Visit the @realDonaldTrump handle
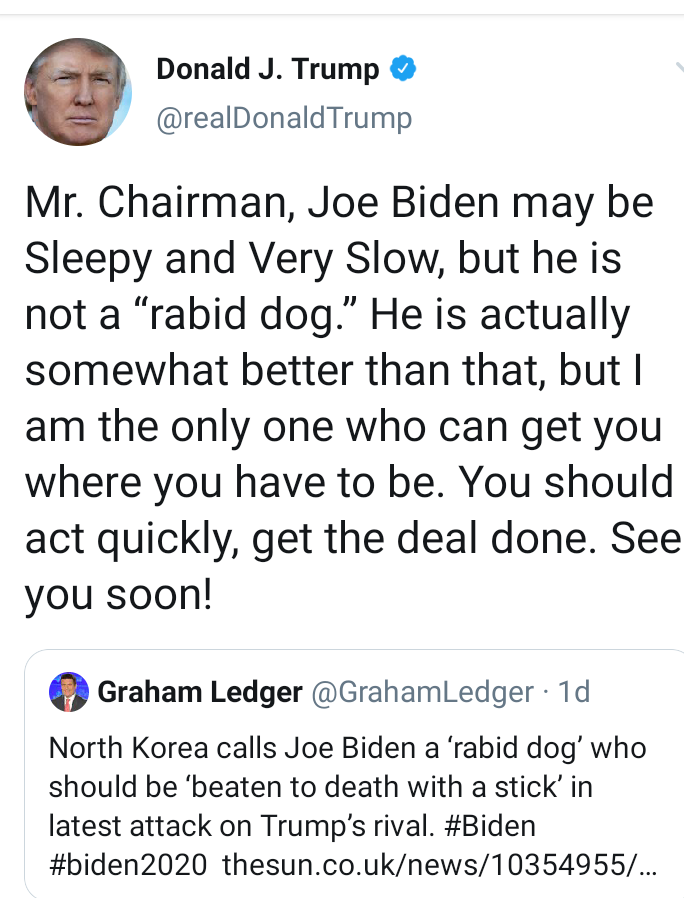 [284, 119]
